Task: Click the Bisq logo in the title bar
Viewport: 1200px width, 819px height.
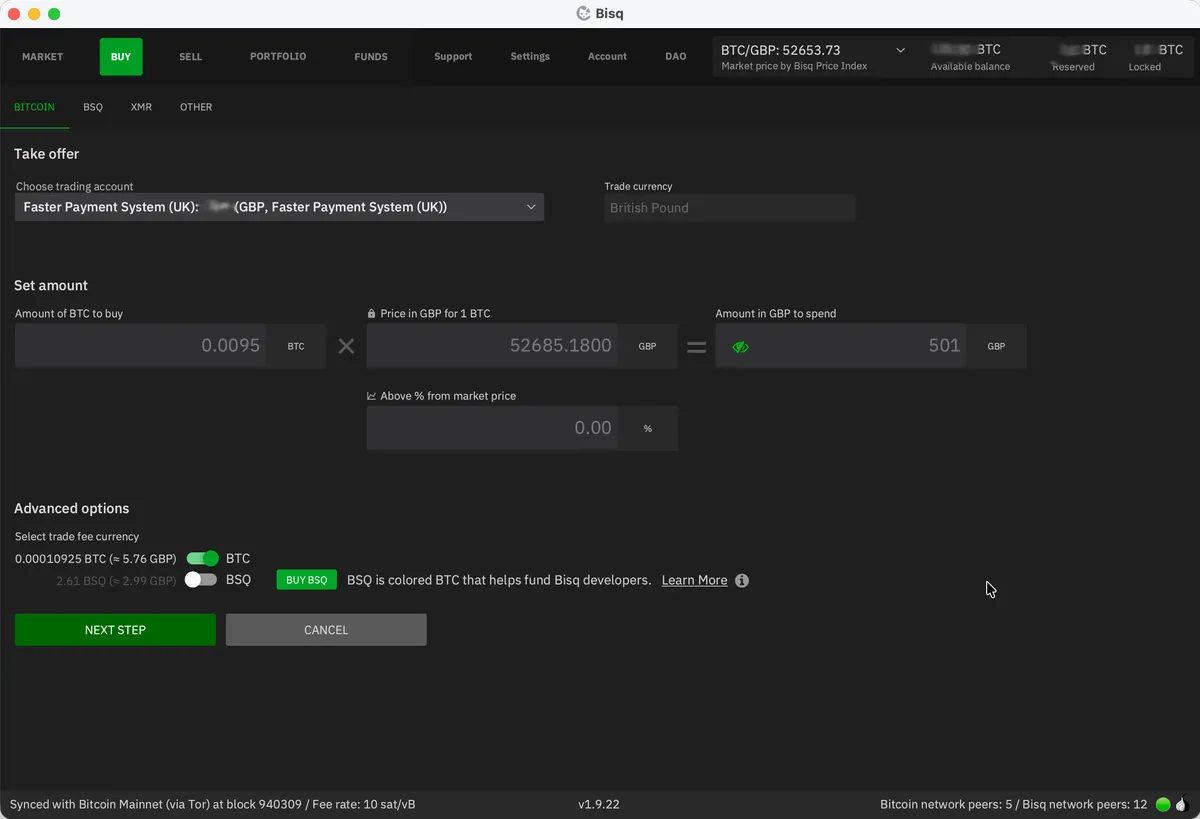Action: tap(583, 13)
